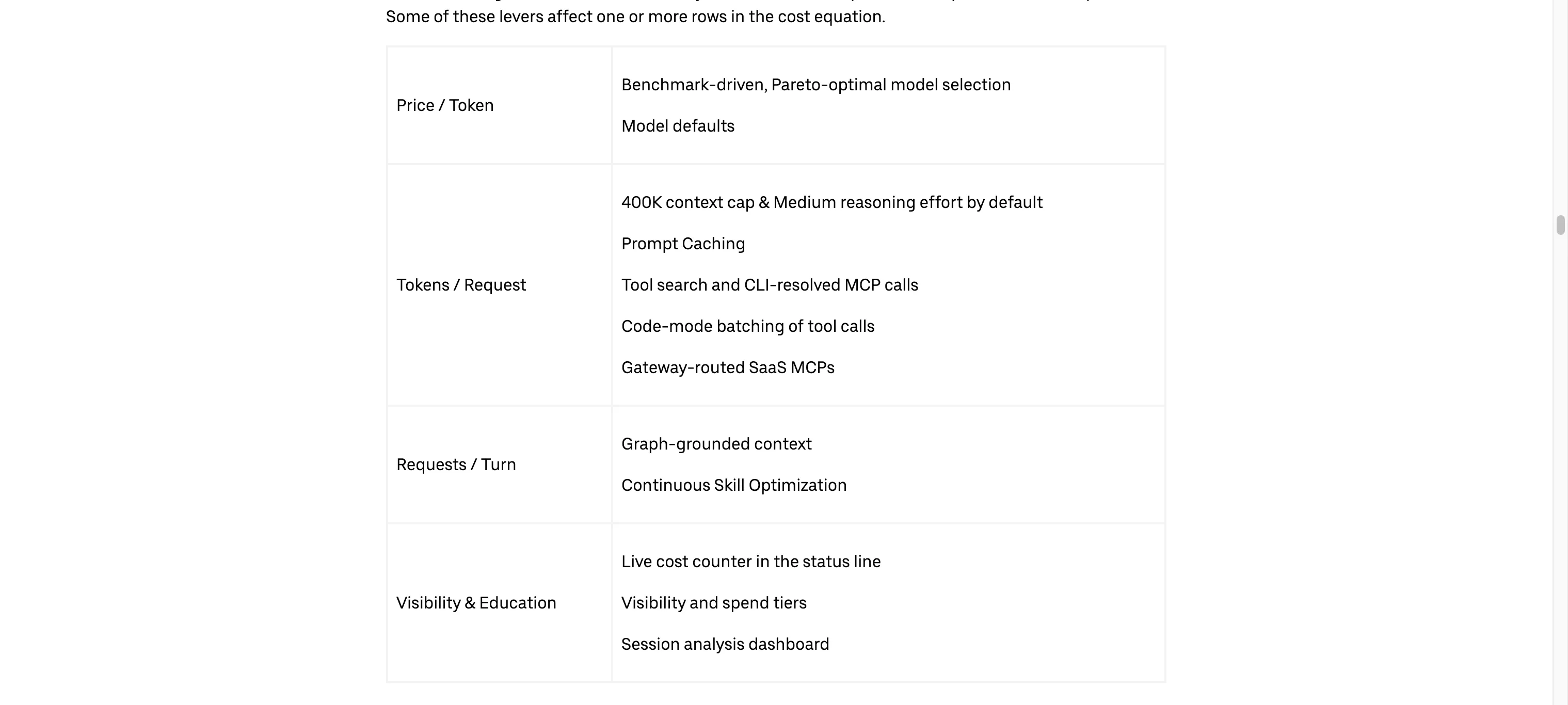
Task: Click "400K context cap & Medium reasoning" line
Action: click(831, 202)
